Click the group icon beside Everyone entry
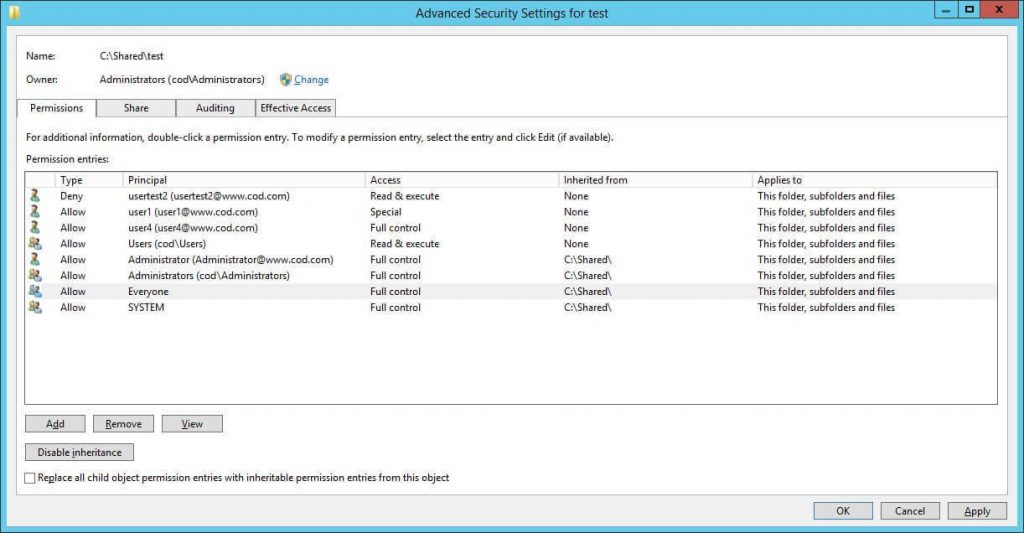The image size is (1024, 533). click(35, 292)
